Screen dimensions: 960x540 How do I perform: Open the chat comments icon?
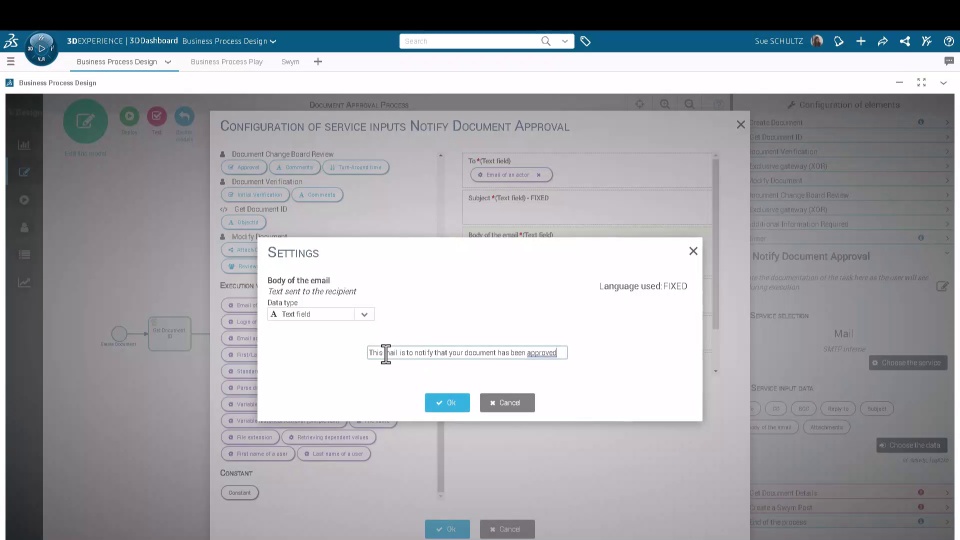coord(949,61)
